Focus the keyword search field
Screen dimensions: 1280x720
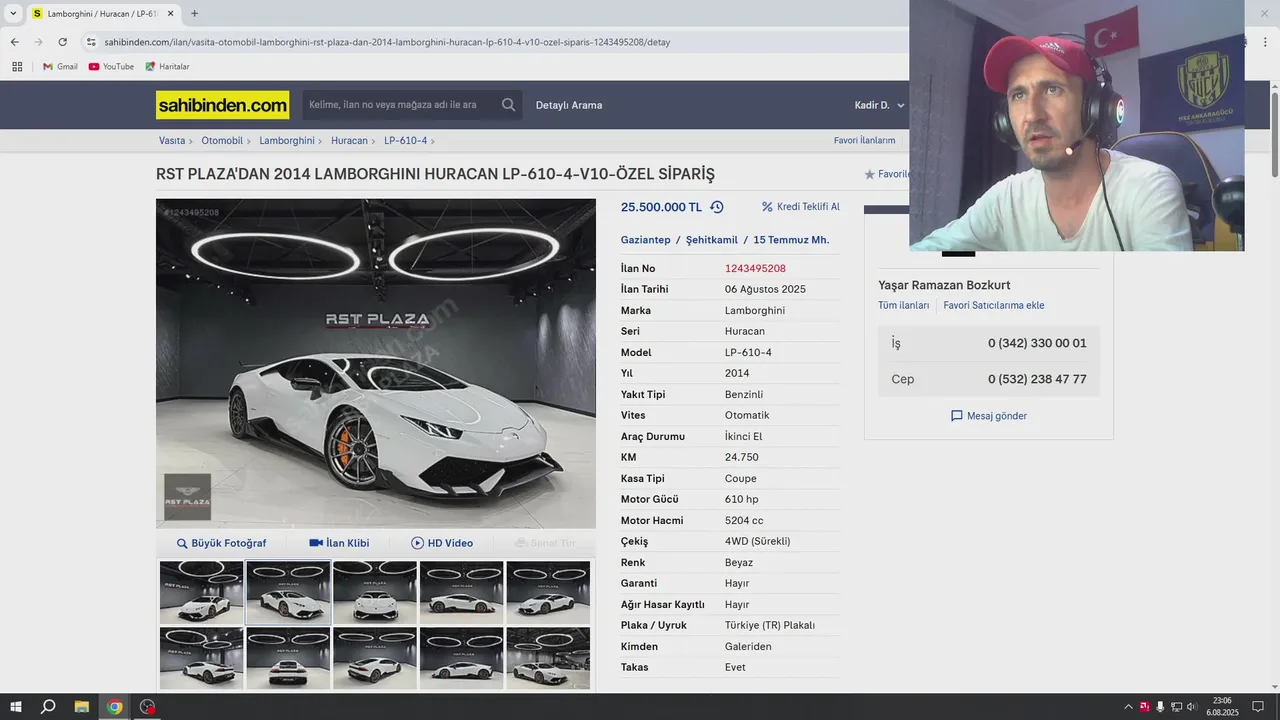point(400,105)
